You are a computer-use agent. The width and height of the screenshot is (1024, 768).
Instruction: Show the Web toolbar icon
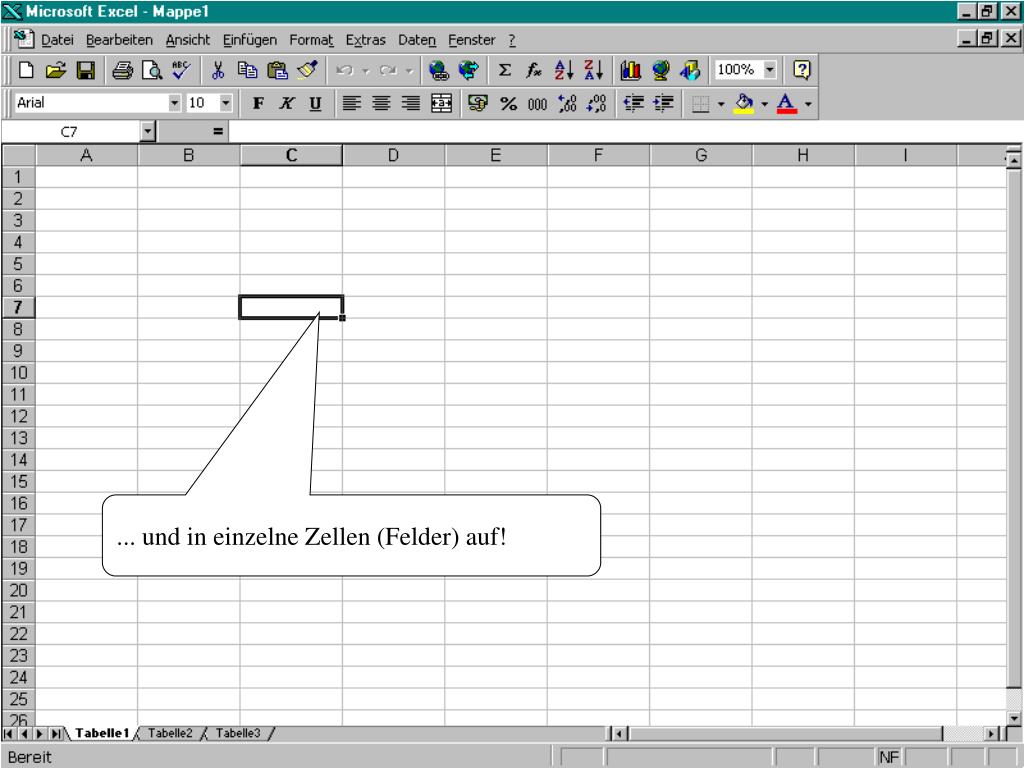(468, 70)
